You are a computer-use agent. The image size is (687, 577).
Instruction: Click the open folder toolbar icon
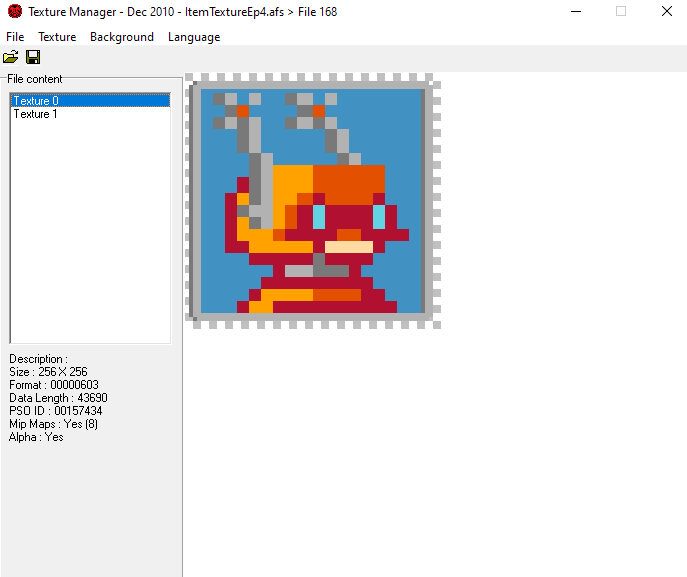pyautogui.click(x=11, y=57)
